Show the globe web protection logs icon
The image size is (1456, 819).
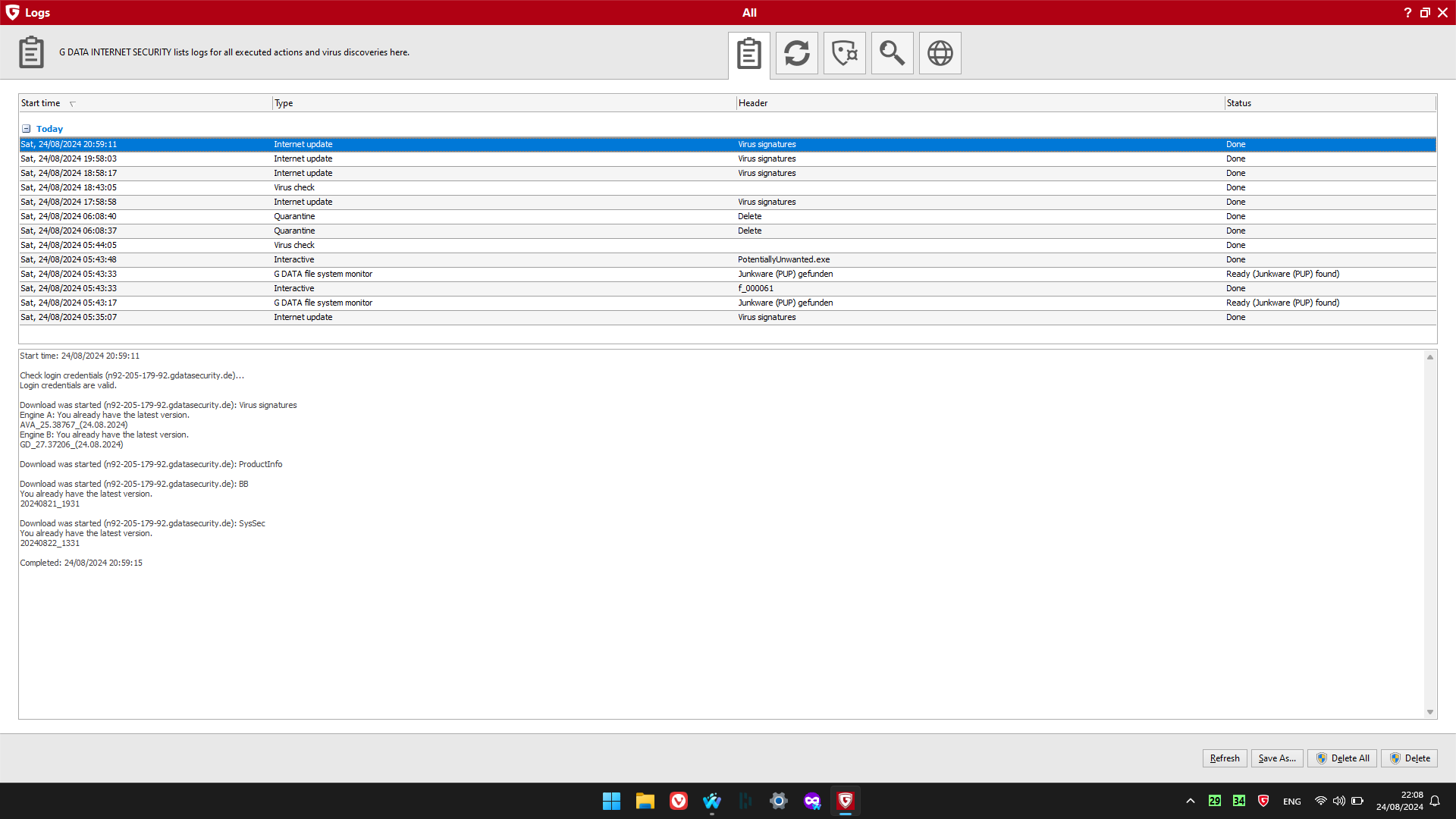point(940,53)
